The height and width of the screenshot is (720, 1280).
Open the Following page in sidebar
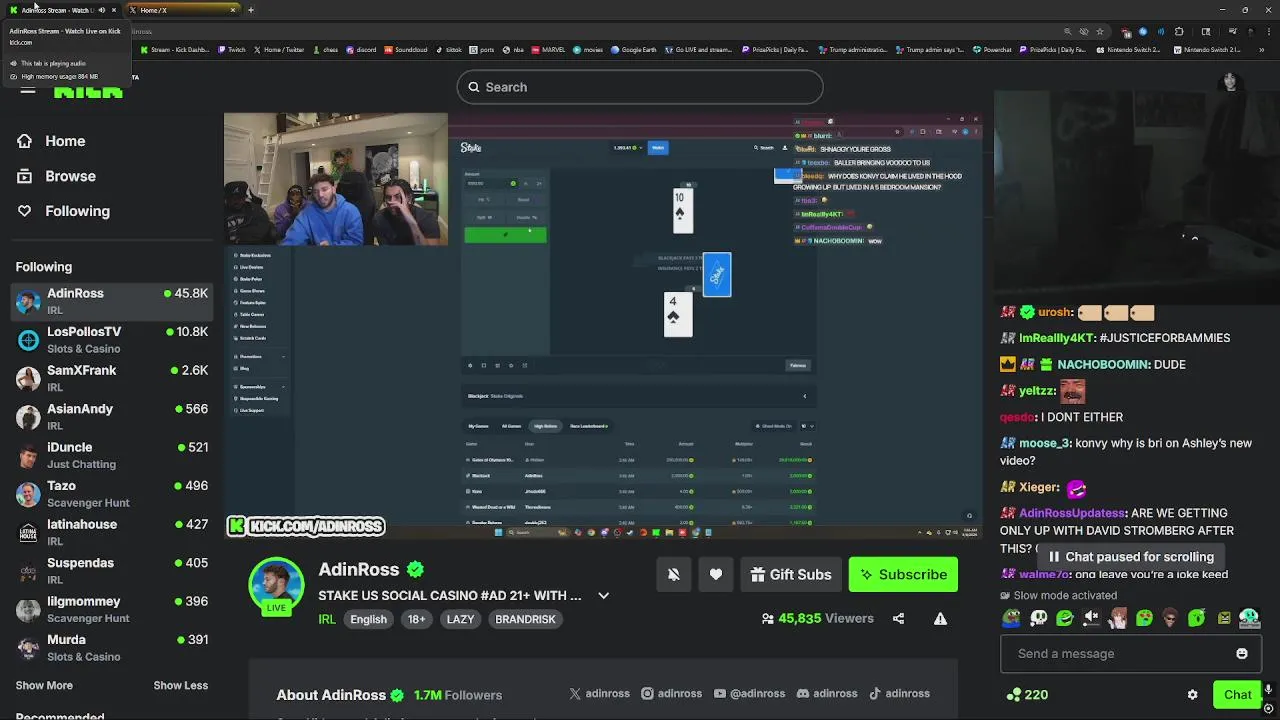coord(63,211)
